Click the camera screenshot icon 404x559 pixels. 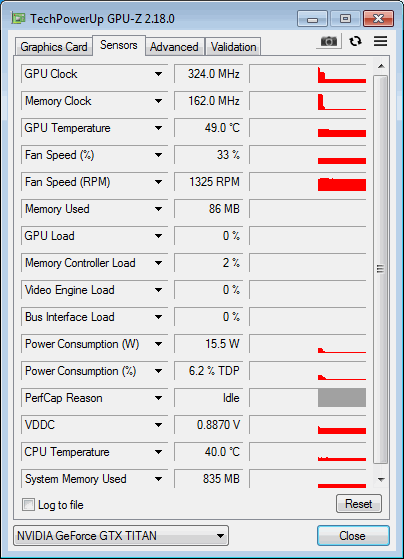pyautogui.click(x=328, y=41)
